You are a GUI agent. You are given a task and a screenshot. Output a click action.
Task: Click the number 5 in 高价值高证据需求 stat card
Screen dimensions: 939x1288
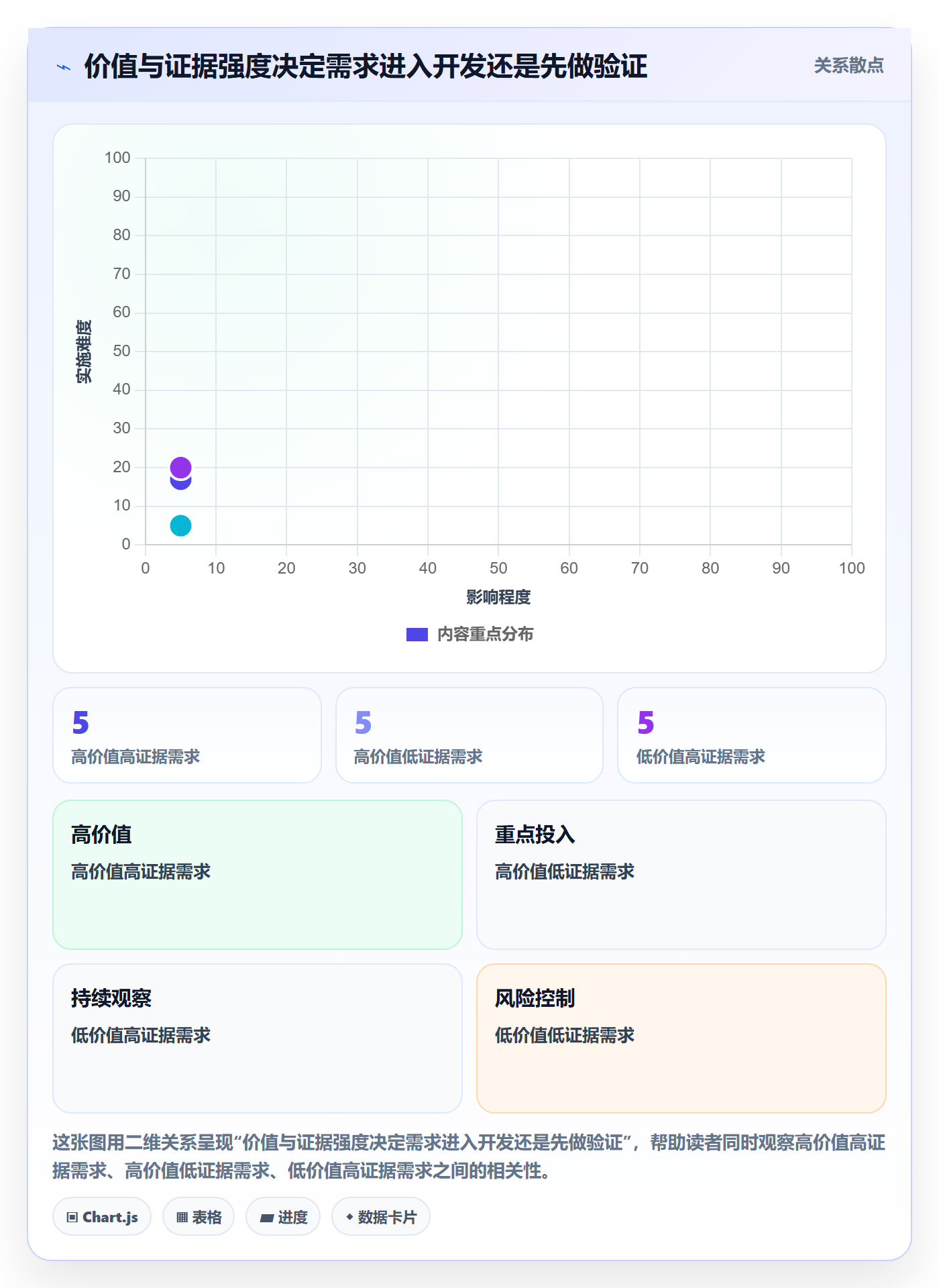pyautogui.click(x=80, y=722)
